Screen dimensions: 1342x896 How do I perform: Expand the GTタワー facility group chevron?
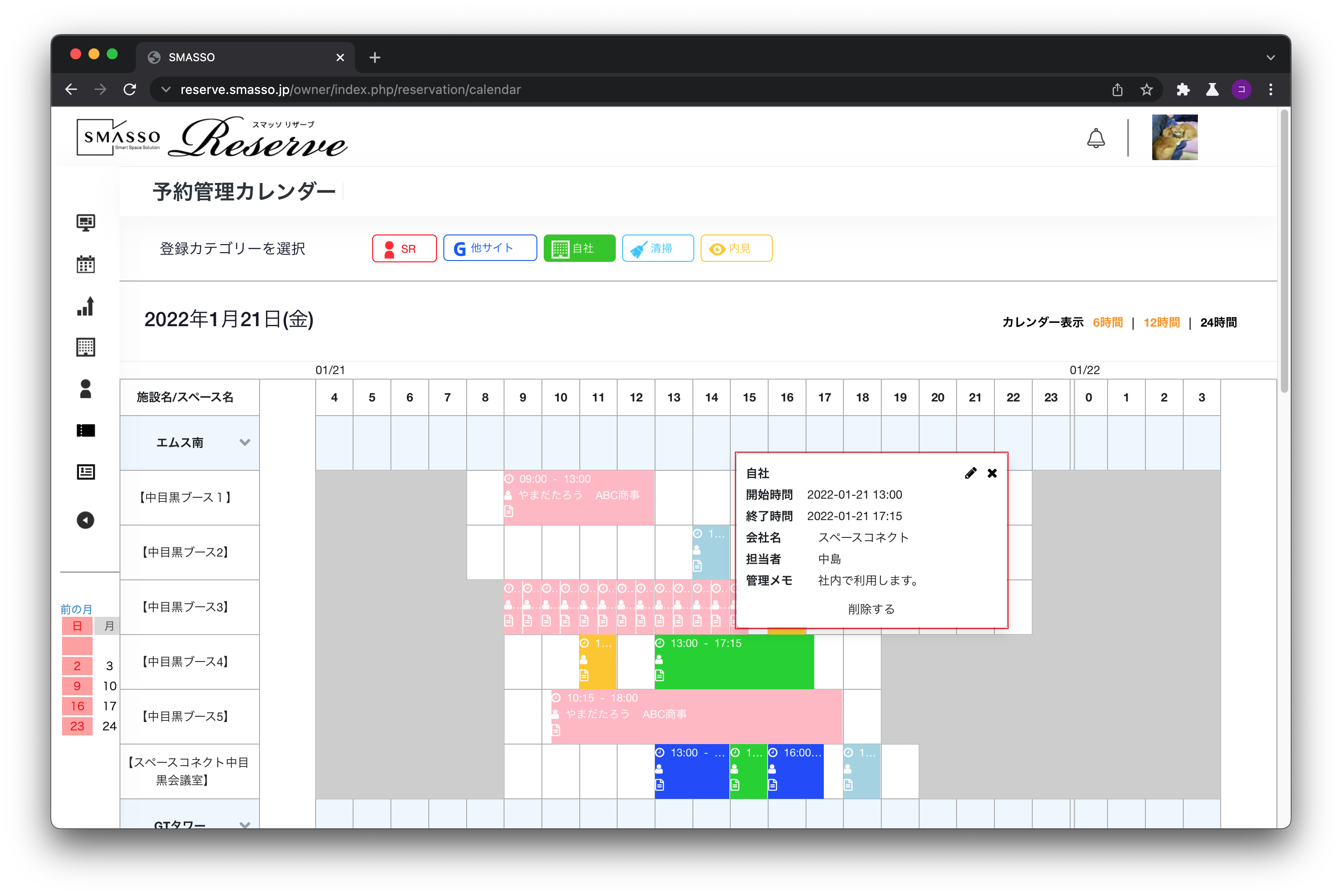click(x=244, y=824)
